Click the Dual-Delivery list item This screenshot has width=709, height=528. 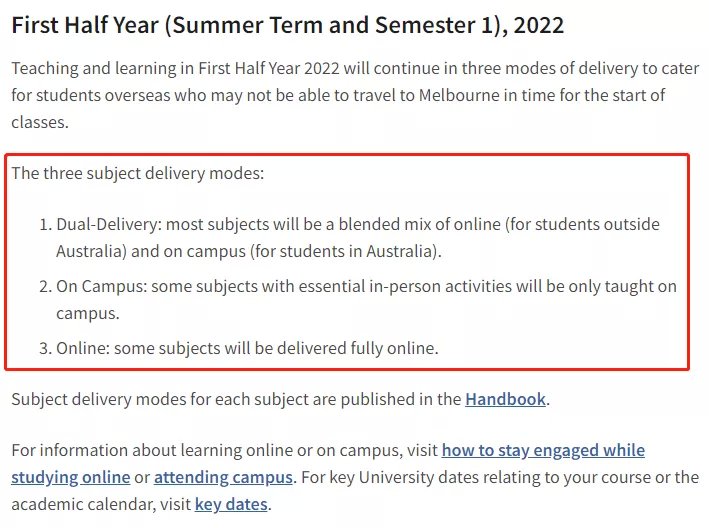pyautogui.click(x=358, y=238)
